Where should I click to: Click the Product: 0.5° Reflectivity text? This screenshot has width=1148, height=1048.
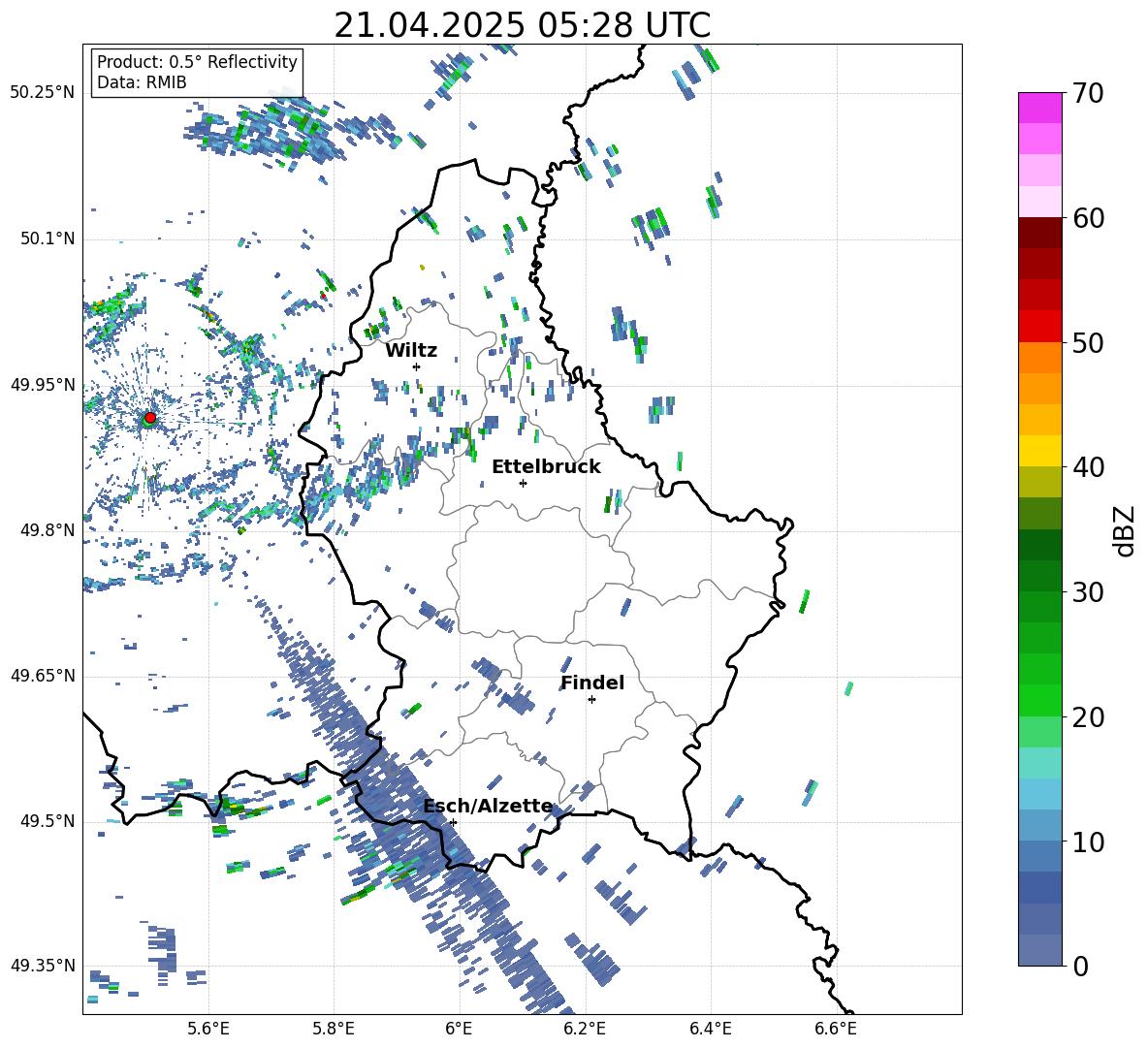coord(197,61)
